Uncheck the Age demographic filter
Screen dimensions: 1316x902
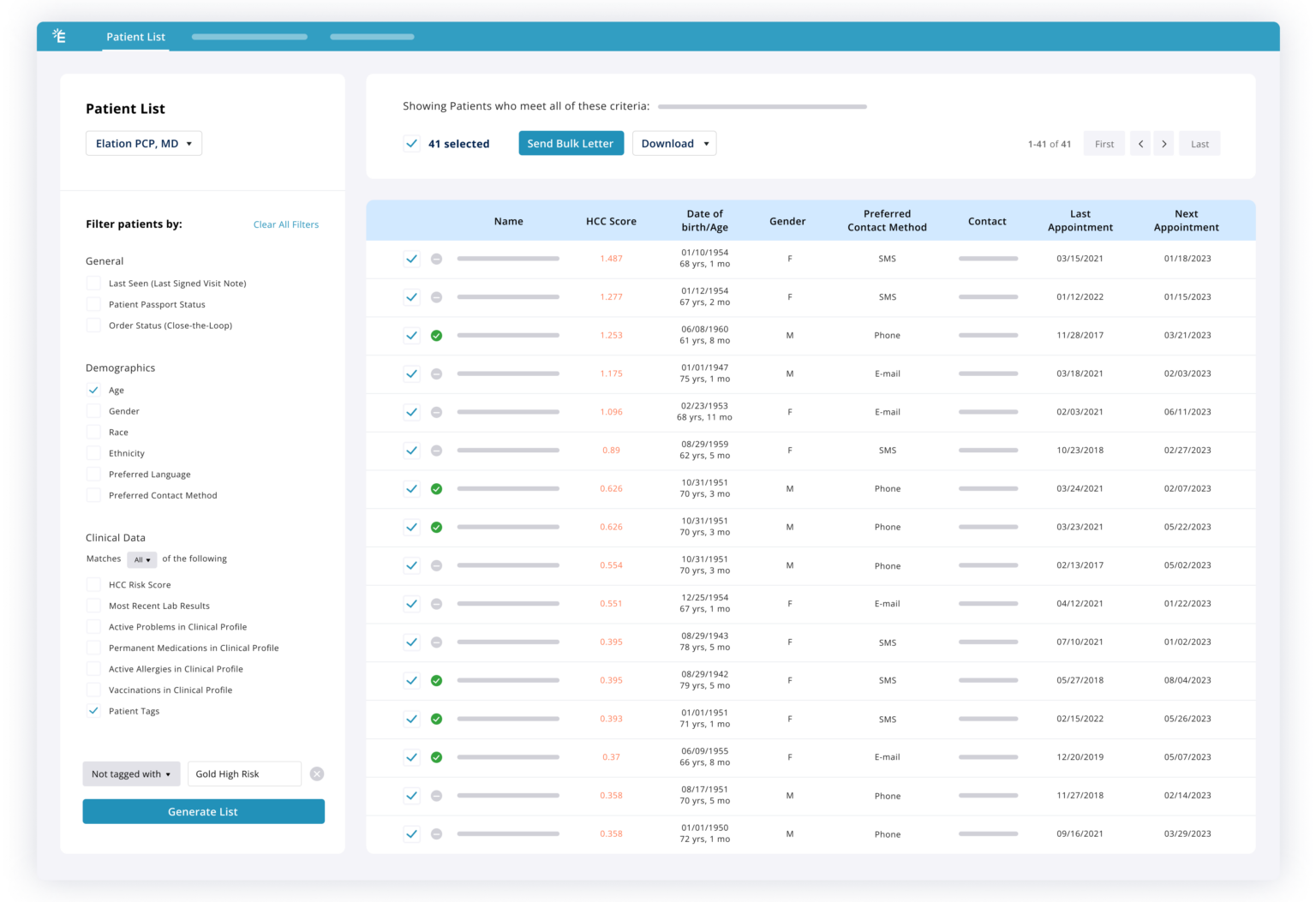pos(93,390)
